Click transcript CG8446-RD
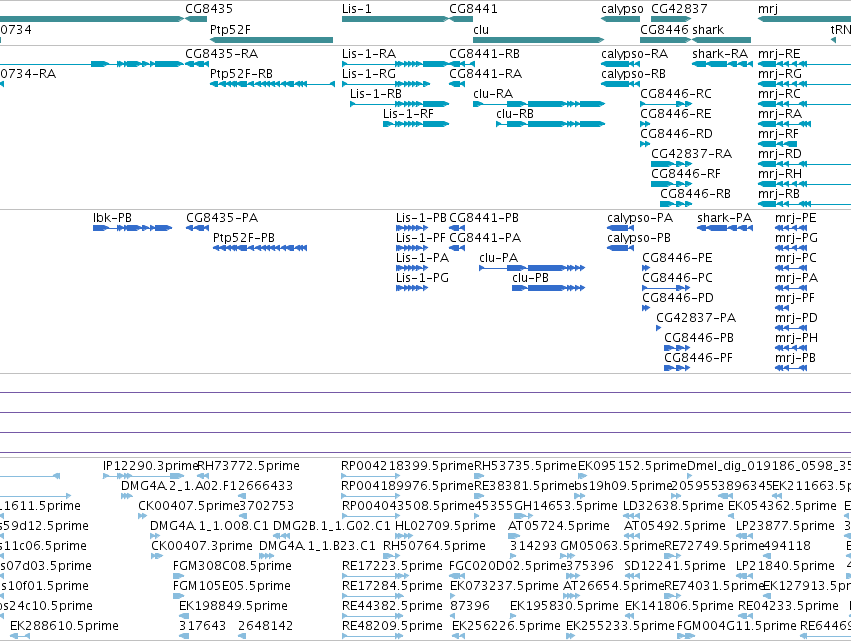Viewport: 851px width, 641px height. (x=676, y=134)
